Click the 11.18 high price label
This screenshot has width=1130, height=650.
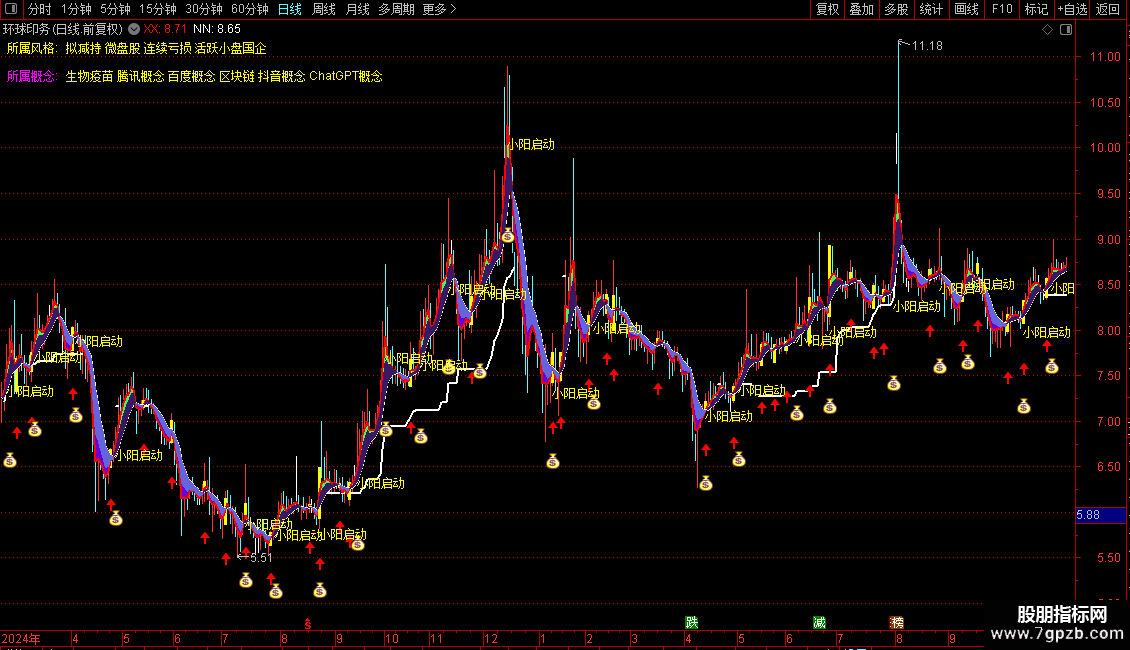(x=927, y=45)
